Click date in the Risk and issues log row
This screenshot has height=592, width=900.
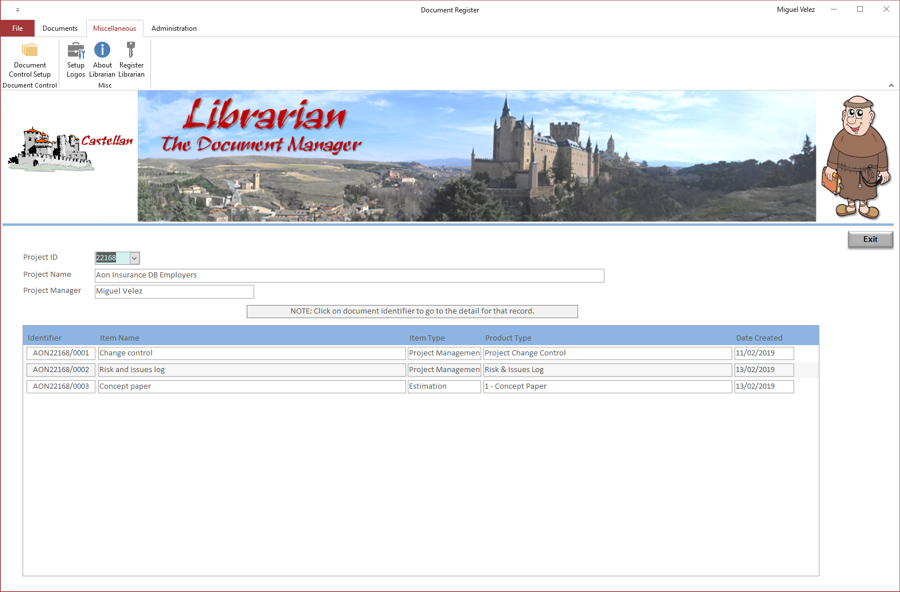(x=764, y=370)
